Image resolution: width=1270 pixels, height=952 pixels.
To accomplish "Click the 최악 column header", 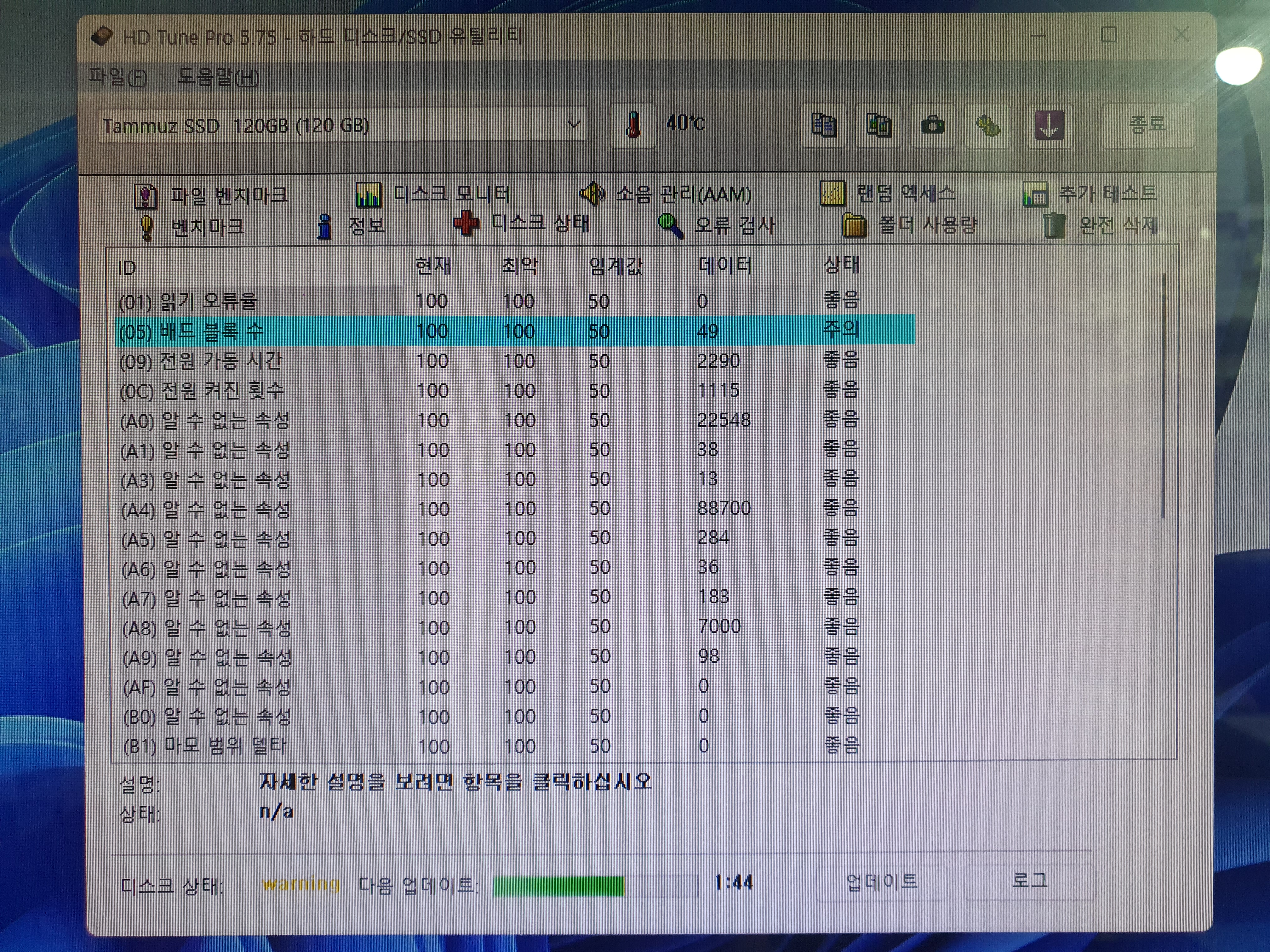I will (534, 266).
